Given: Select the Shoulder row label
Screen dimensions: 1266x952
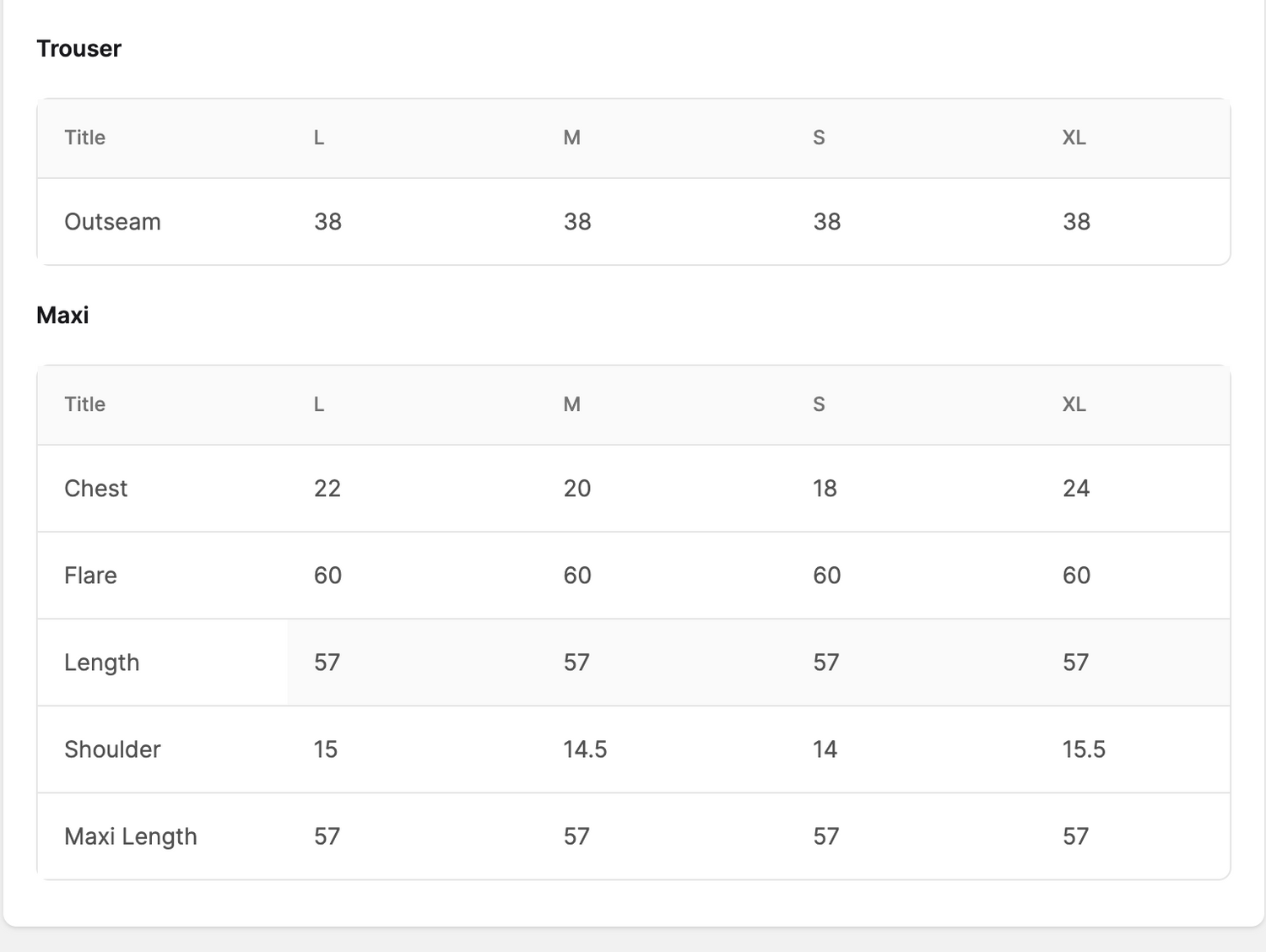Looking at the screenshot, I should pyautogui.click(x=112, y=749).
